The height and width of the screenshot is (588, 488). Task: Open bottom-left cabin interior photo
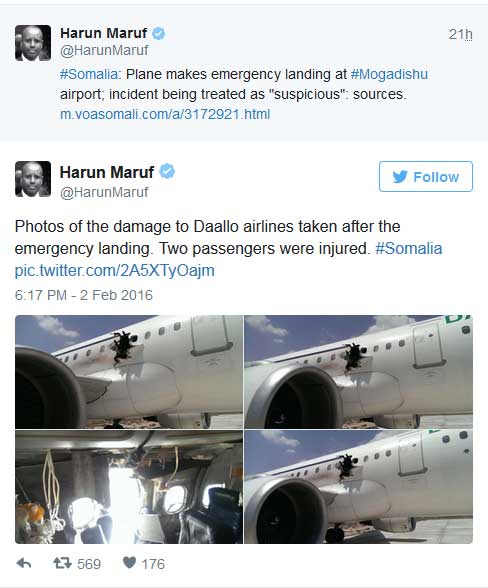click(x=129, y=487)
